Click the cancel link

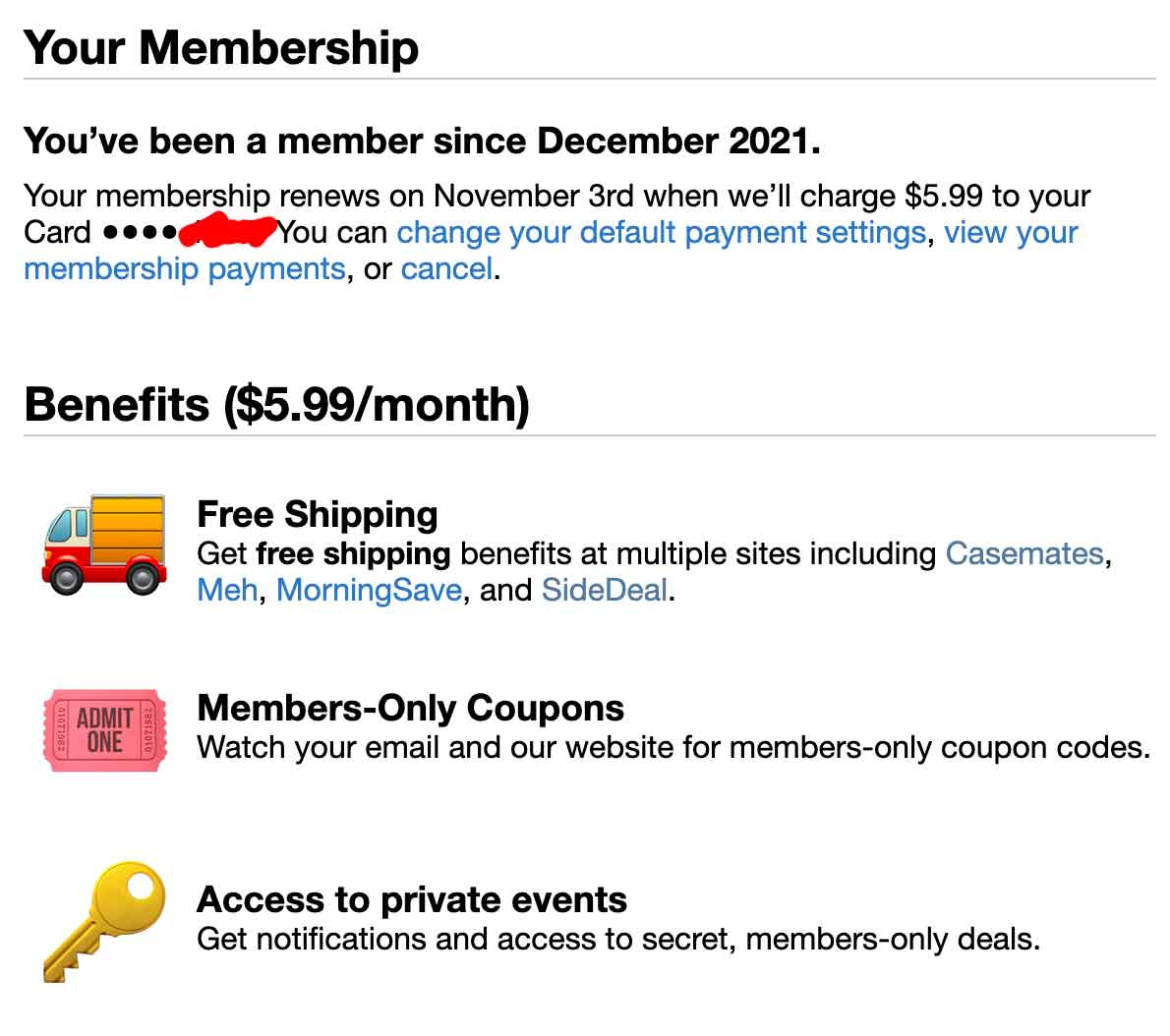point(445,268)
